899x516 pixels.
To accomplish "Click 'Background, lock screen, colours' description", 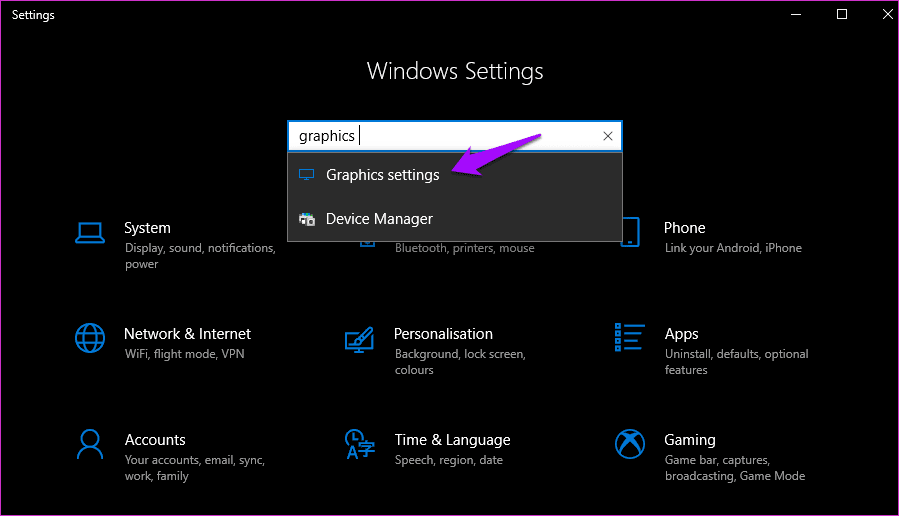I will pyautogui.click(x=460, y=362).
